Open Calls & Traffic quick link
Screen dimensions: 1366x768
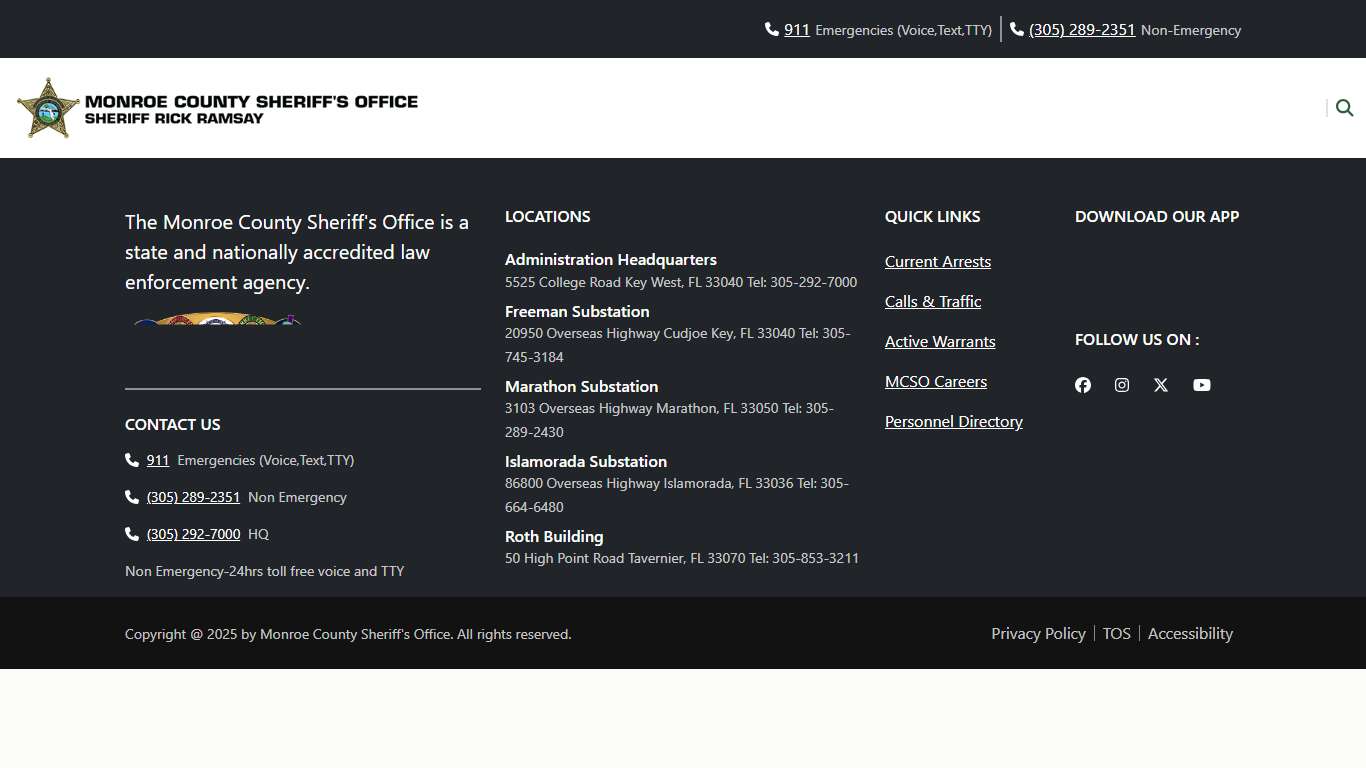932,302
